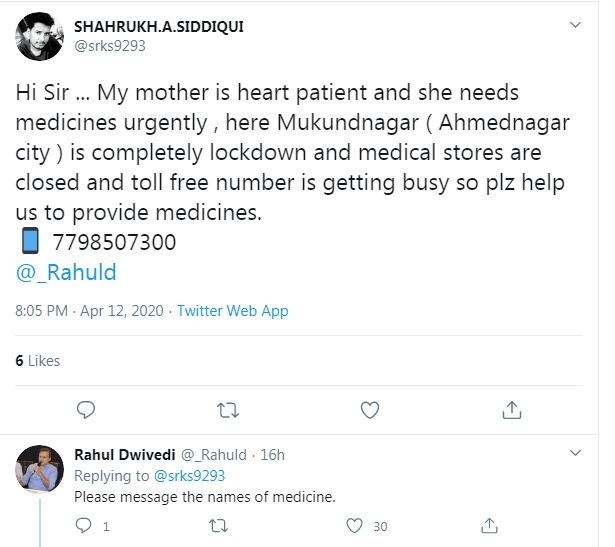
Task: Click the Twitter Web App source link
Action: click(233, 311)
